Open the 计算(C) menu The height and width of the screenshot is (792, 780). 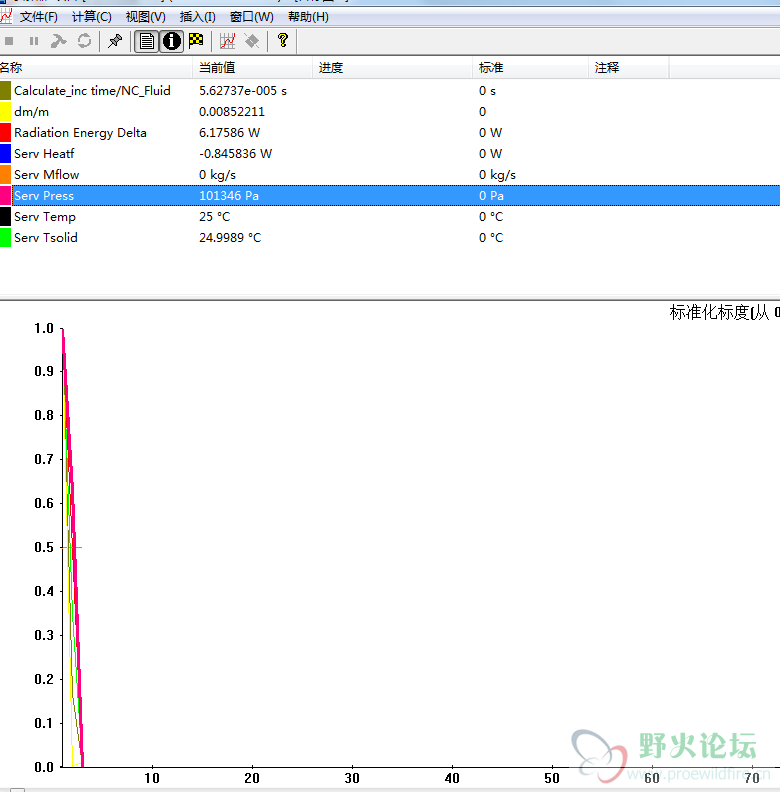92,17
